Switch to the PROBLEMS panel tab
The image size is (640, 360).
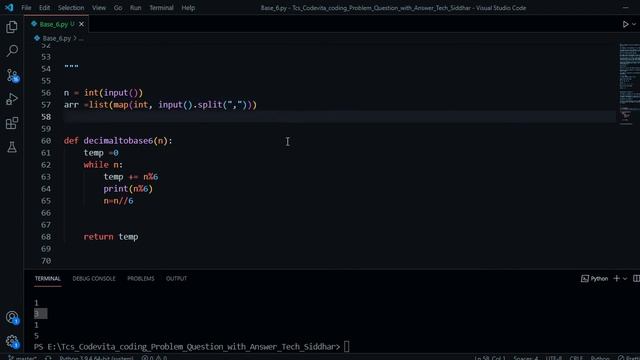[141, 278]
